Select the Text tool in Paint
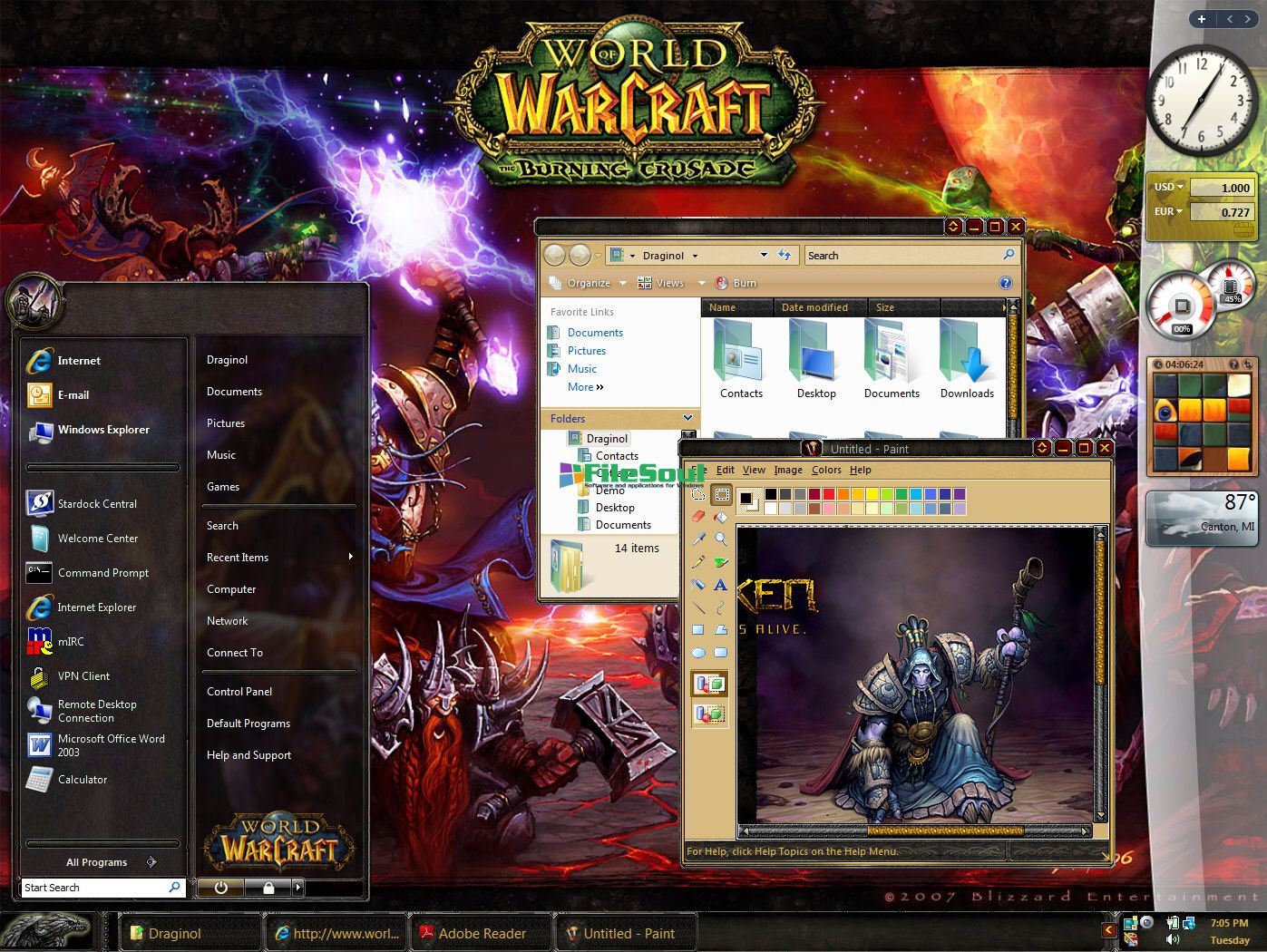1267x952 pixels. [x=721, y=585]
